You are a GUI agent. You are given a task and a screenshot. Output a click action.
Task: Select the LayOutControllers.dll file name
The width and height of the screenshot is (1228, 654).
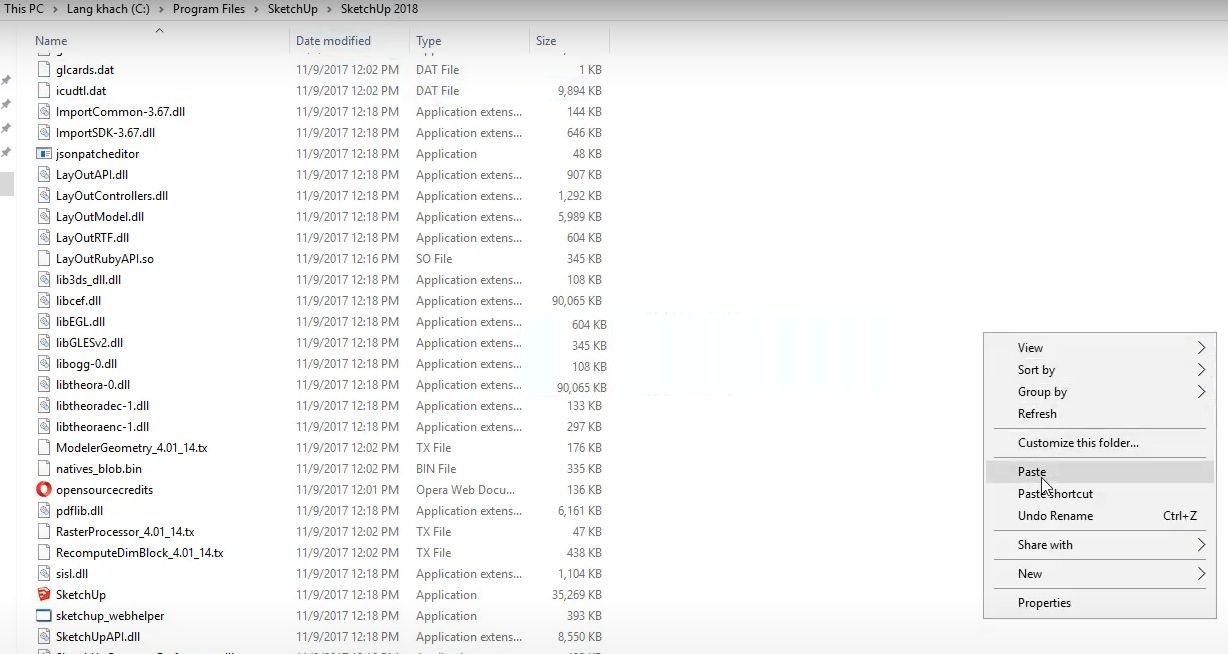click(x=112, y=196)
